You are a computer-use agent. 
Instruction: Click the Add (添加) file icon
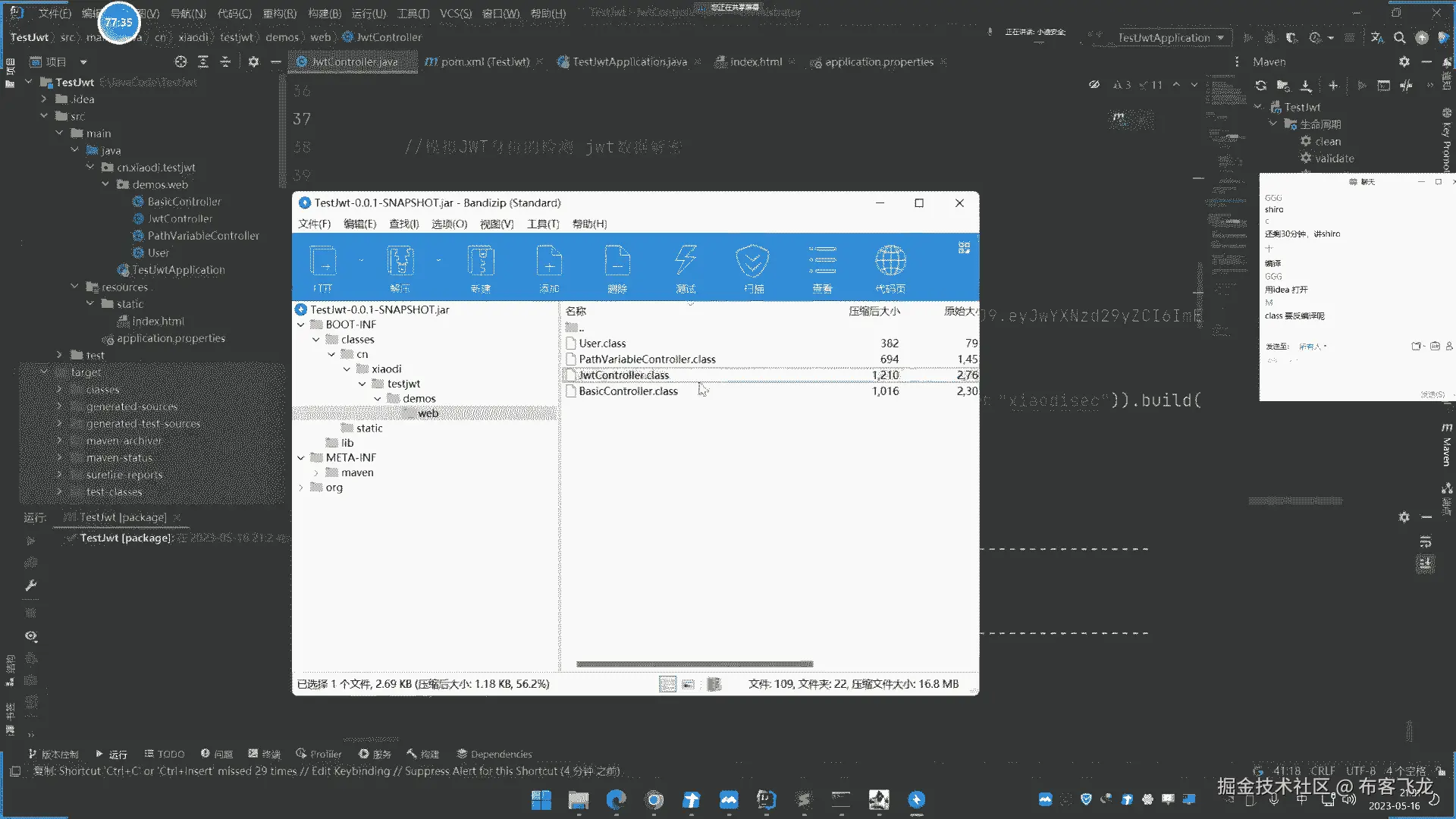click(x=549, y=262)
